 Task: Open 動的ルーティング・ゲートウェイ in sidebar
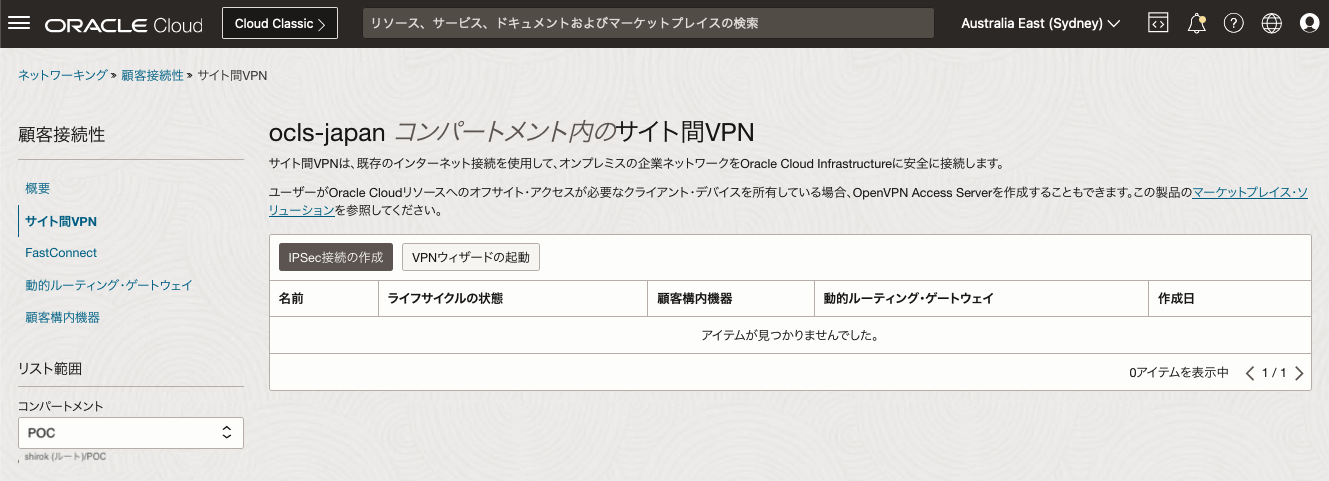click(x=109, y=285)
